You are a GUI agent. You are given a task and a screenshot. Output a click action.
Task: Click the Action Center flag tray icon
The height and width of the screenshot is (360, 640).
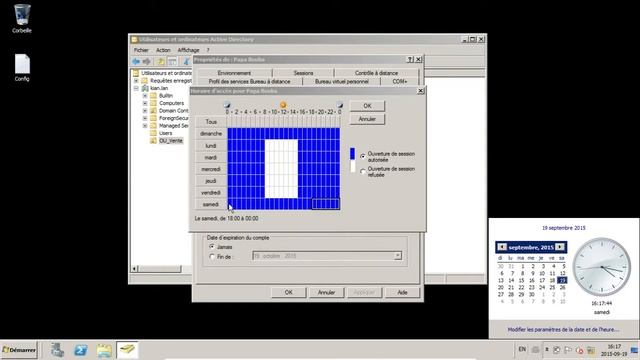click(568, 350)
